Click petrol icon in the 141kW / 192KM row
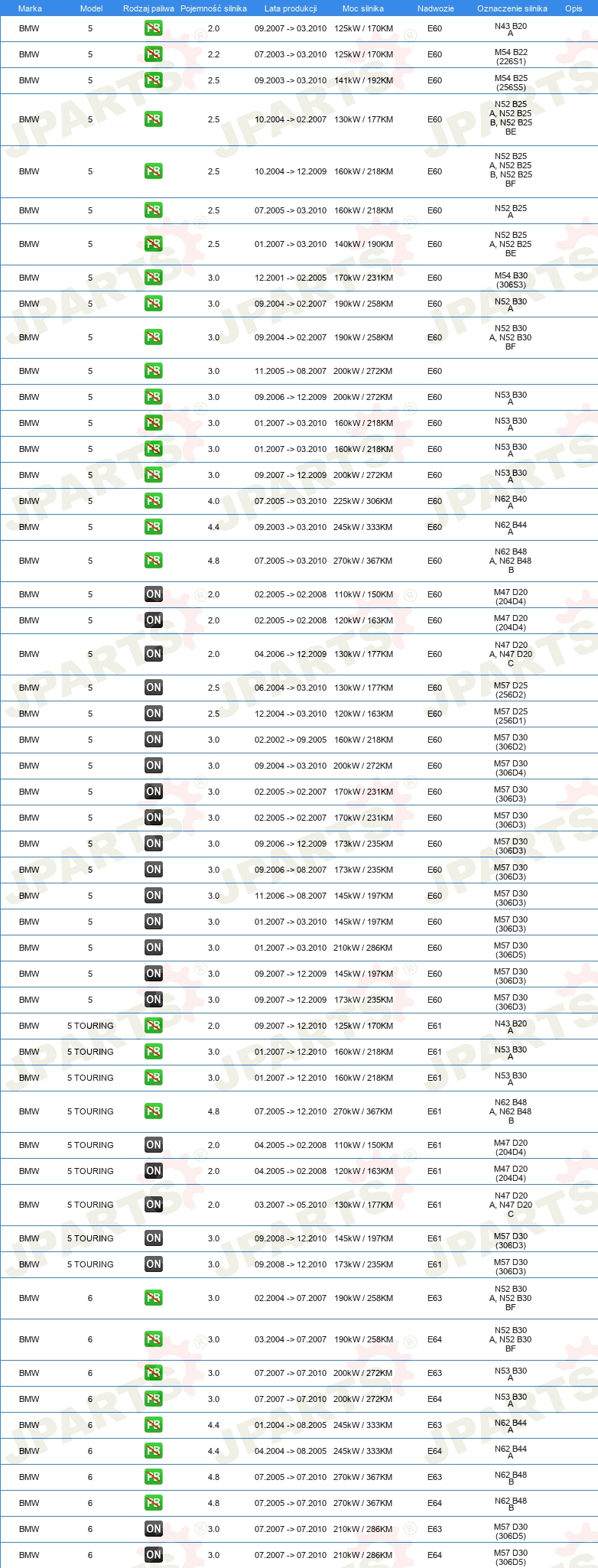This screenshot has height=1568, width=598. 154,81
